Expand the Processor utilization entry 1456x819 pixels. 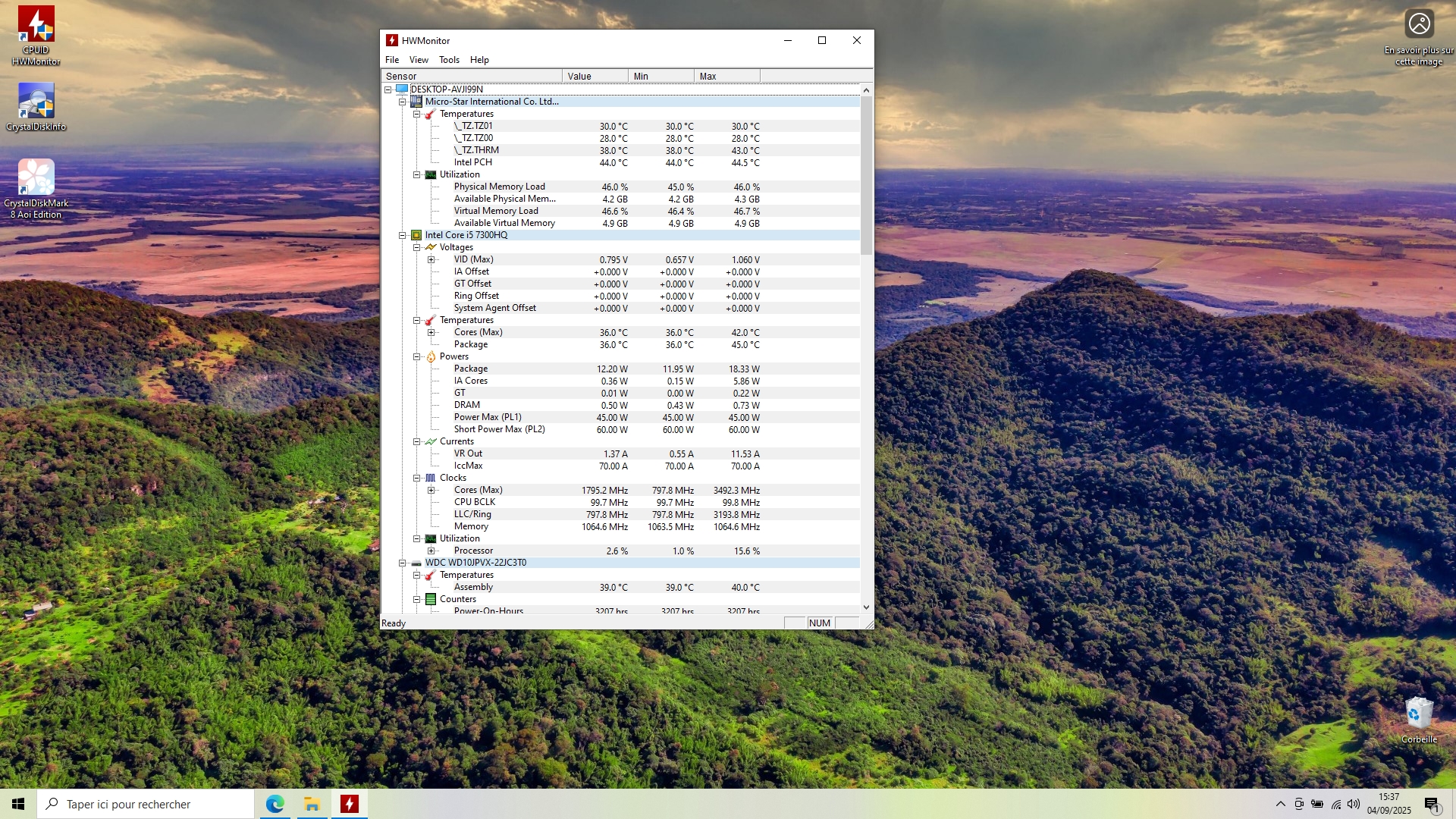pyautogui.click(x=431, y=551)
